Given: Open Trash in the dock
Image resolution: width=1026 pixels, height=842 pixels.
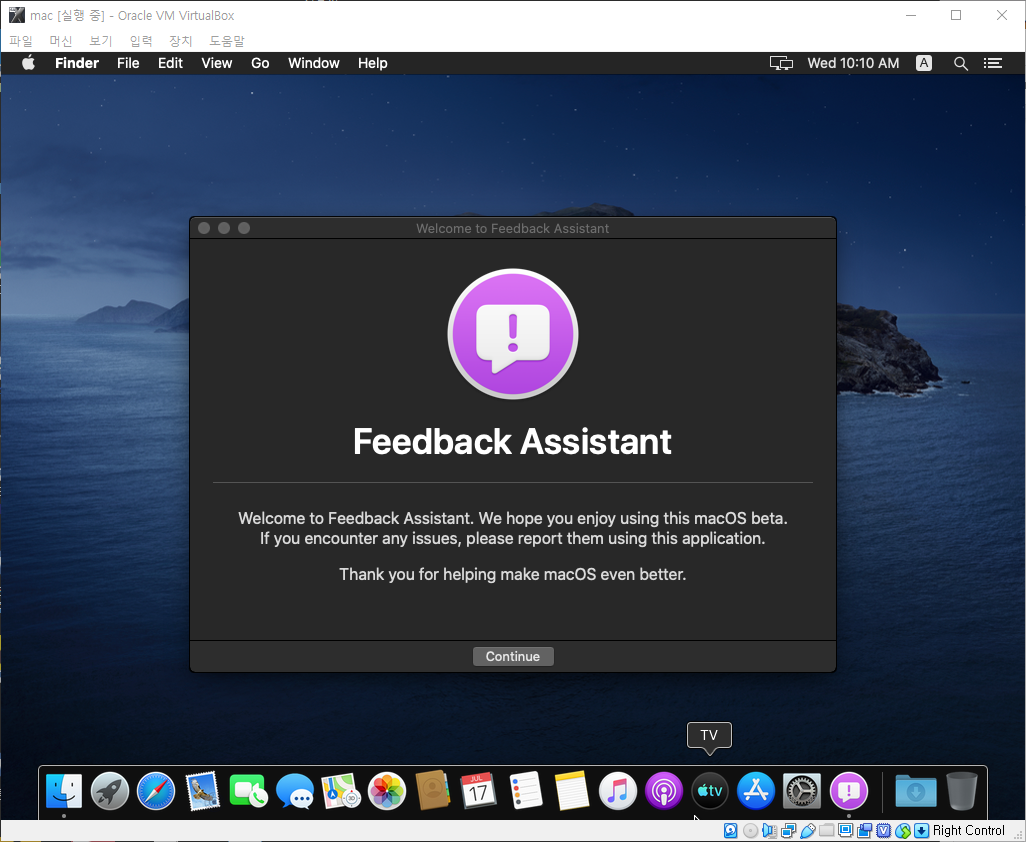Looking at the screenshot, I should pyautogui.click(x=962, y=791).
